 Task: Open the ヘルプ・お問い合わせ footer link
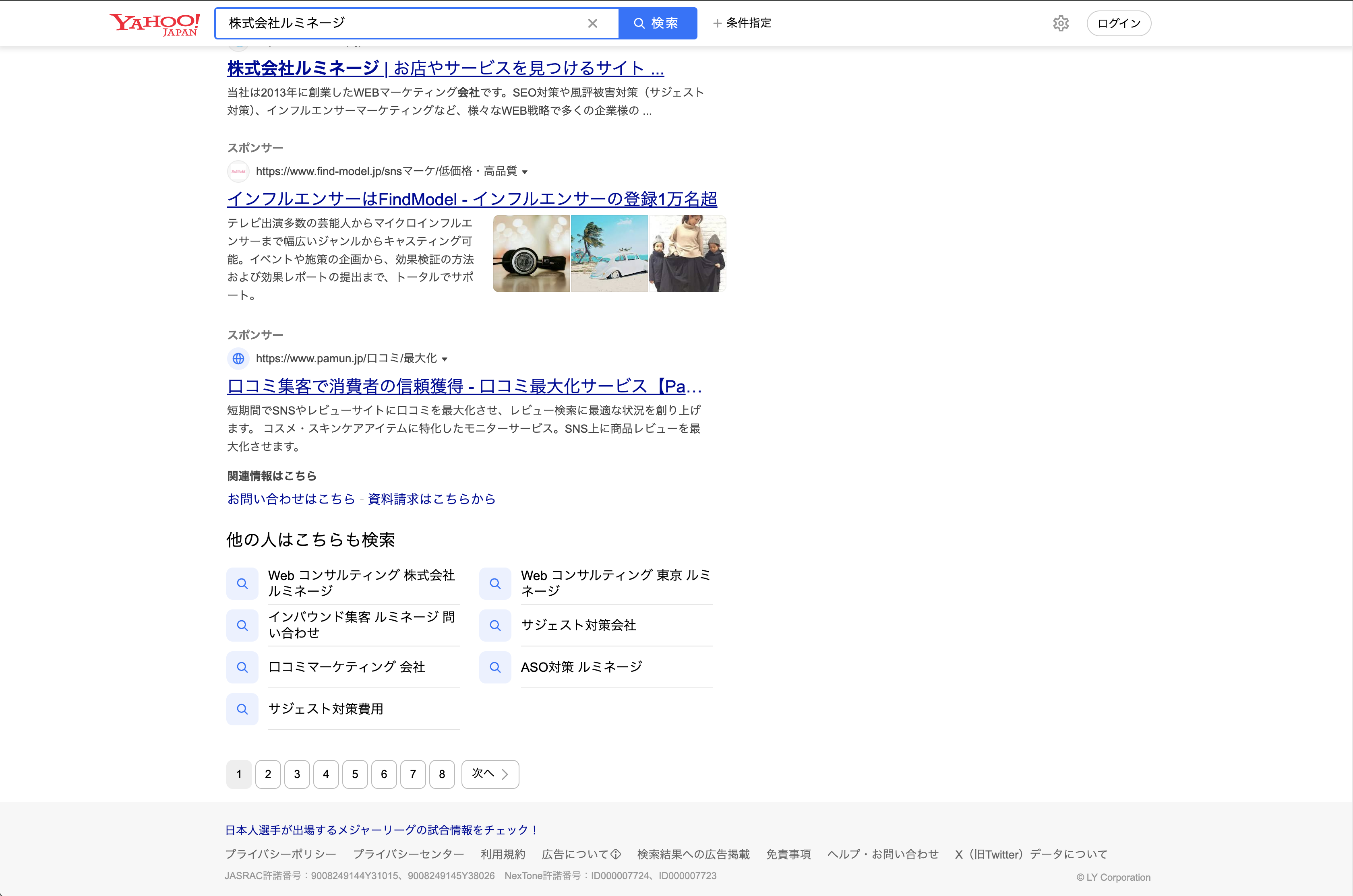(883, 854)
